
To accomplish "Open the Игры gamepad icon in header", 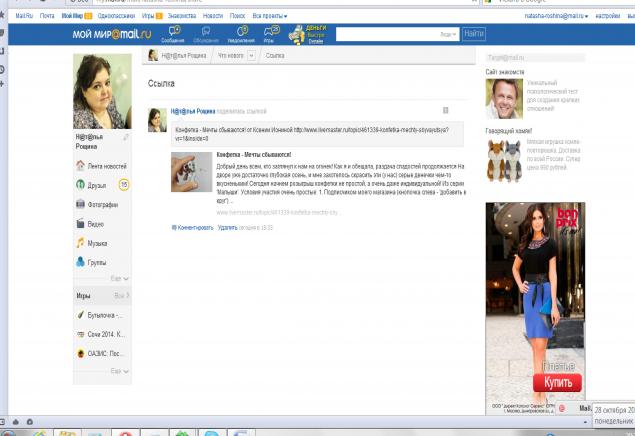I will pos(271,31).
